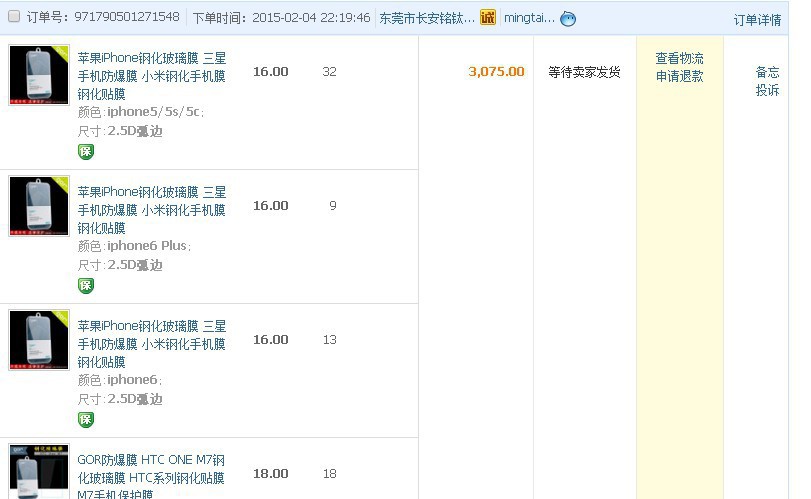Click the mingtai... seller account link

(529, 18)
